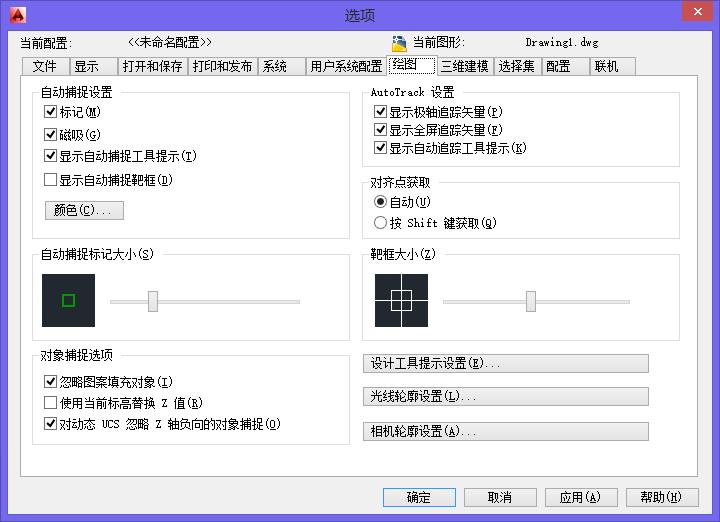This screenshot has width=720, height=522.
Task: Toggle 忽略图案填充对象(I) checkbox
Action: (x=50, y=382)
